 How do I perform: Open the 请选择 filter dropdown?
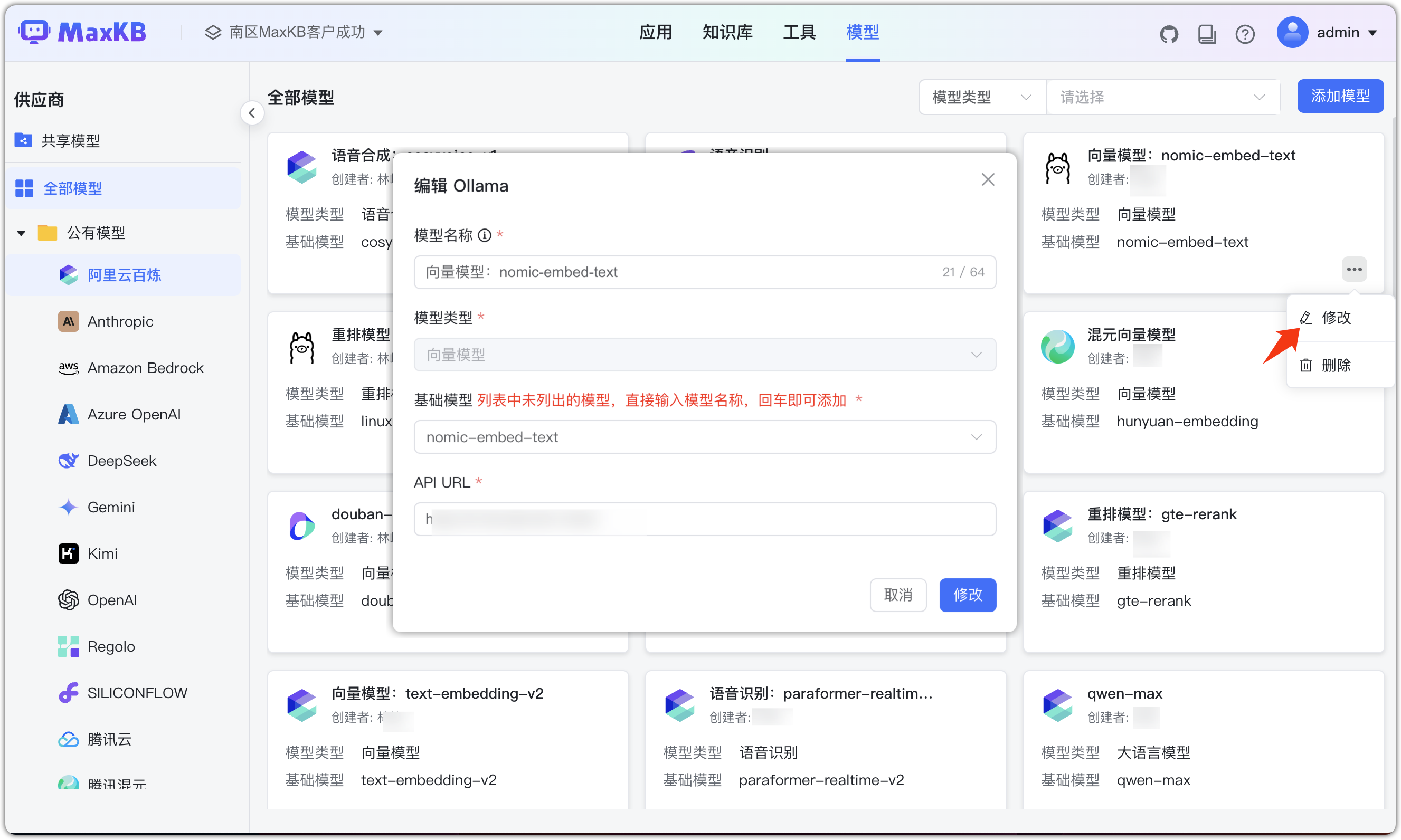coord(1162,98)
